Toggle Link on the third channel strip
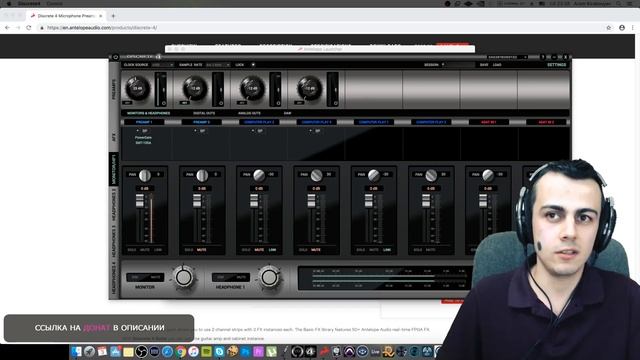 [x=272, y=250]
